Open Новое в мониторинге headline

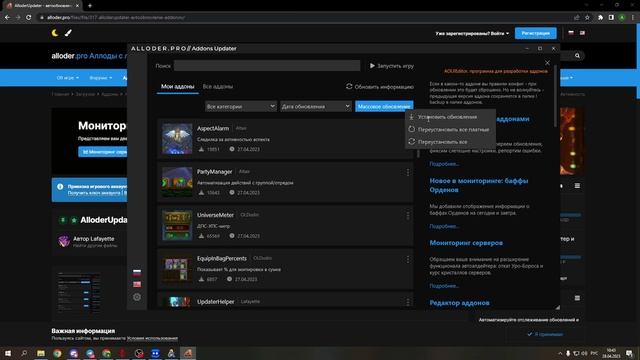(x=479, y=185)
